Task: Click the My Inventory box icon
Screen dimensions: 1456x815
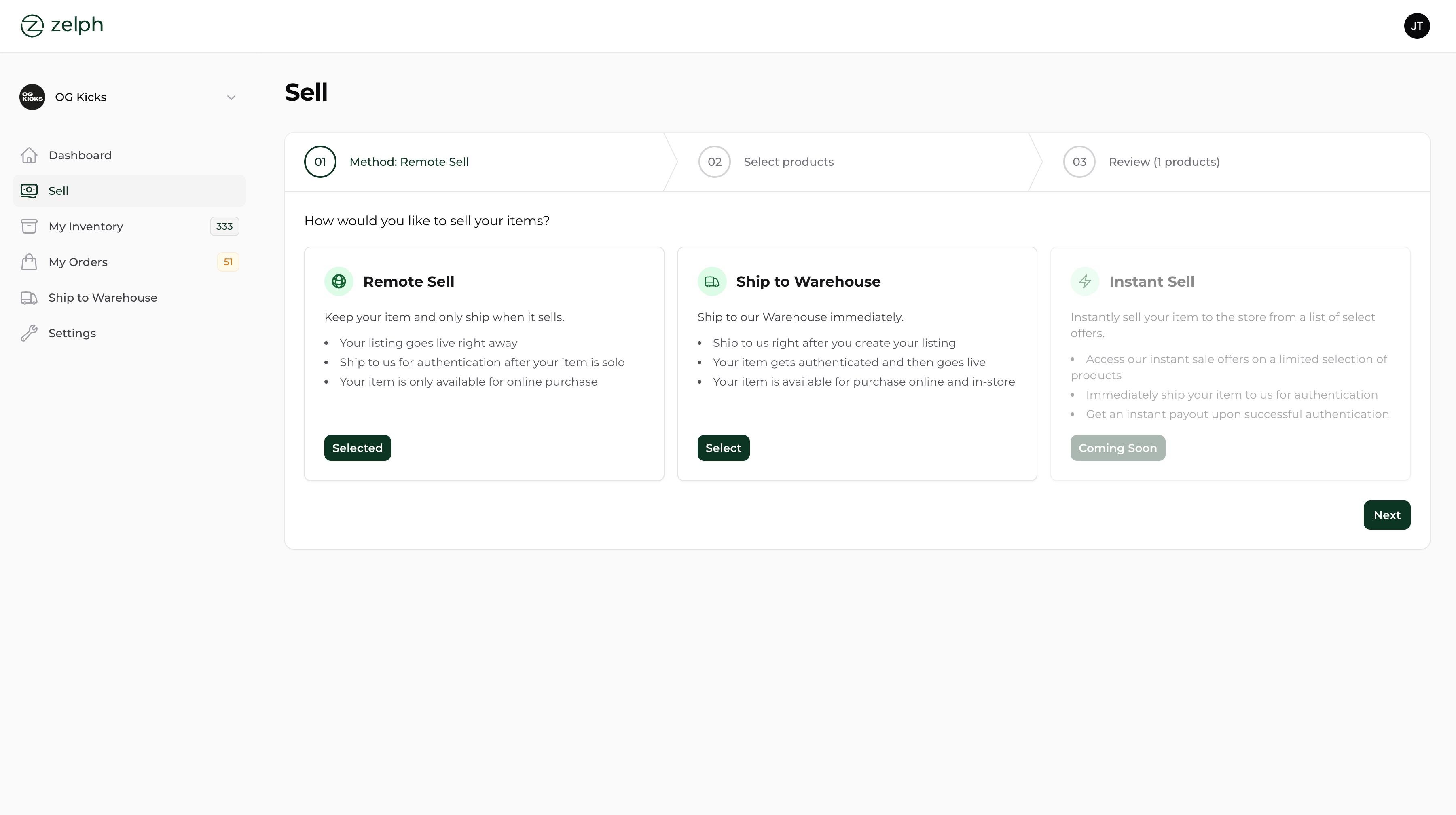Action: click(x=29, y=226)
